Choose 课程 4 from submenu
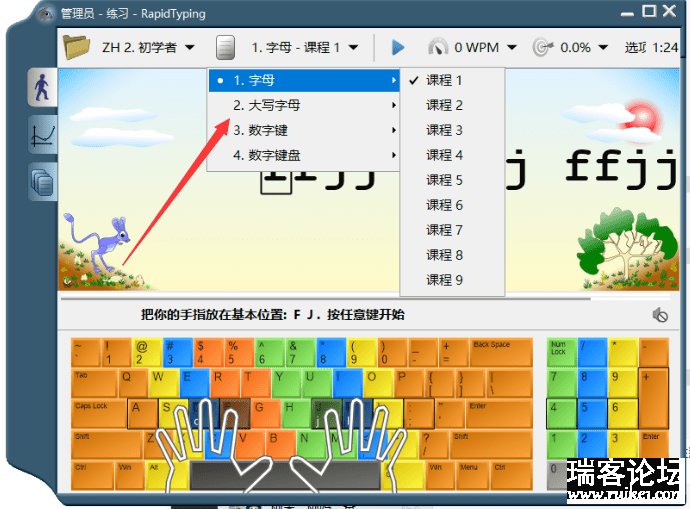 pos(452,155)
